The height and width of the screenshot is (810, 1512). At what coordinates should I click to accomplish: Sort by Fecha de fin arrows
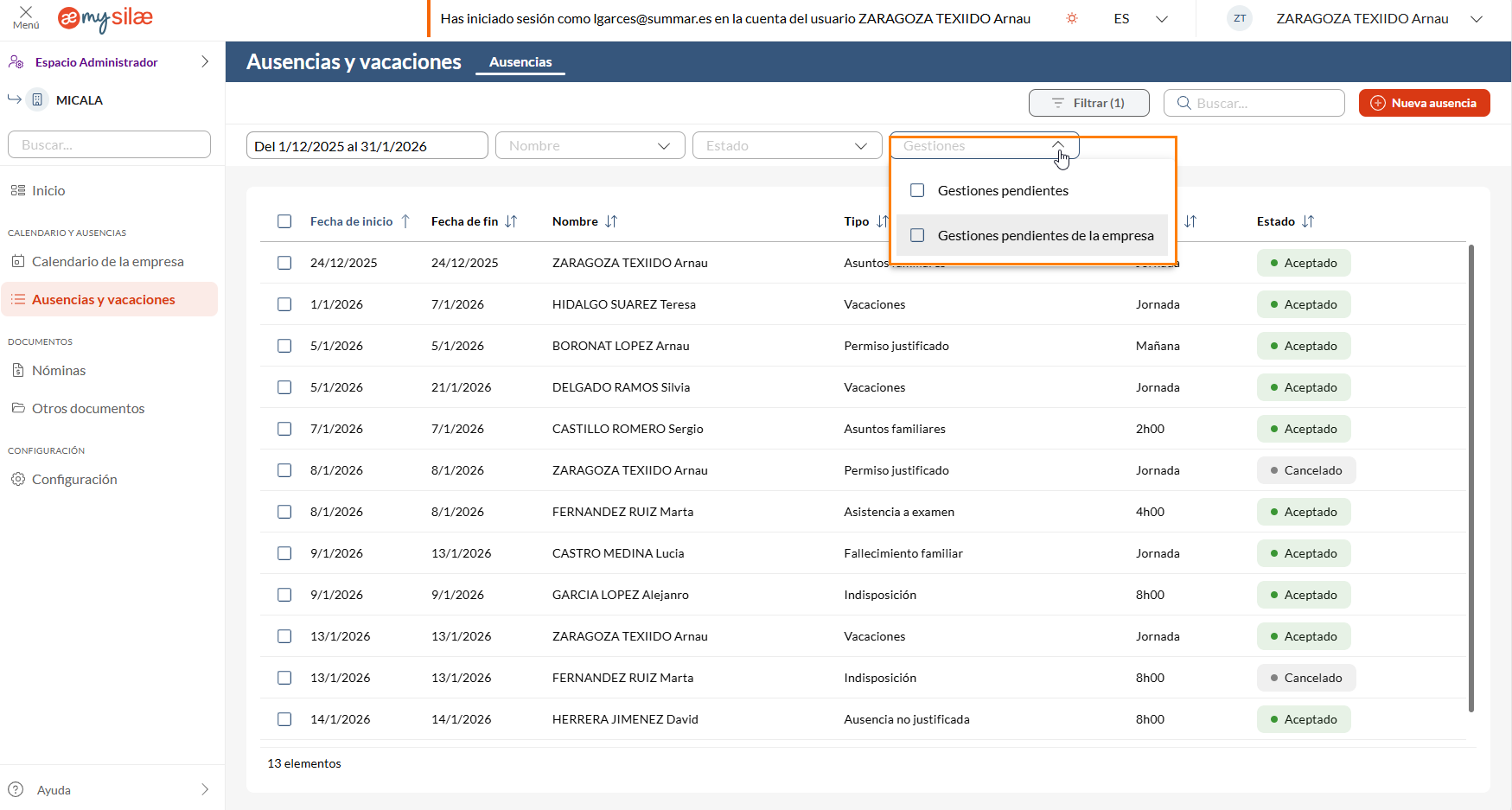511,221
